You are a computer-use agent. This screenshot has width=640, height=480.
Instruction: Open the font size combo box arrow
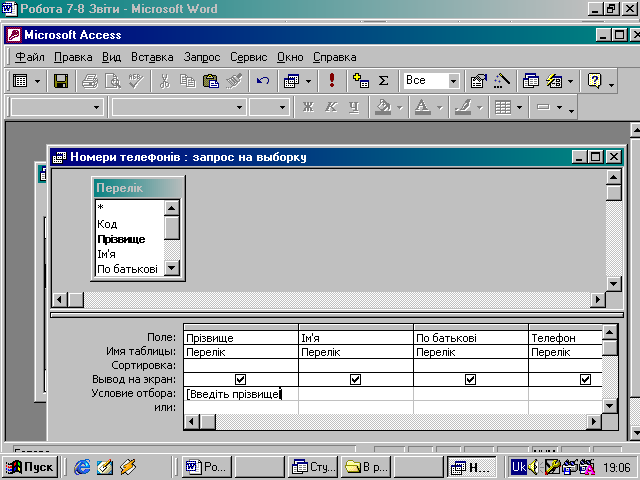(282, 107)
